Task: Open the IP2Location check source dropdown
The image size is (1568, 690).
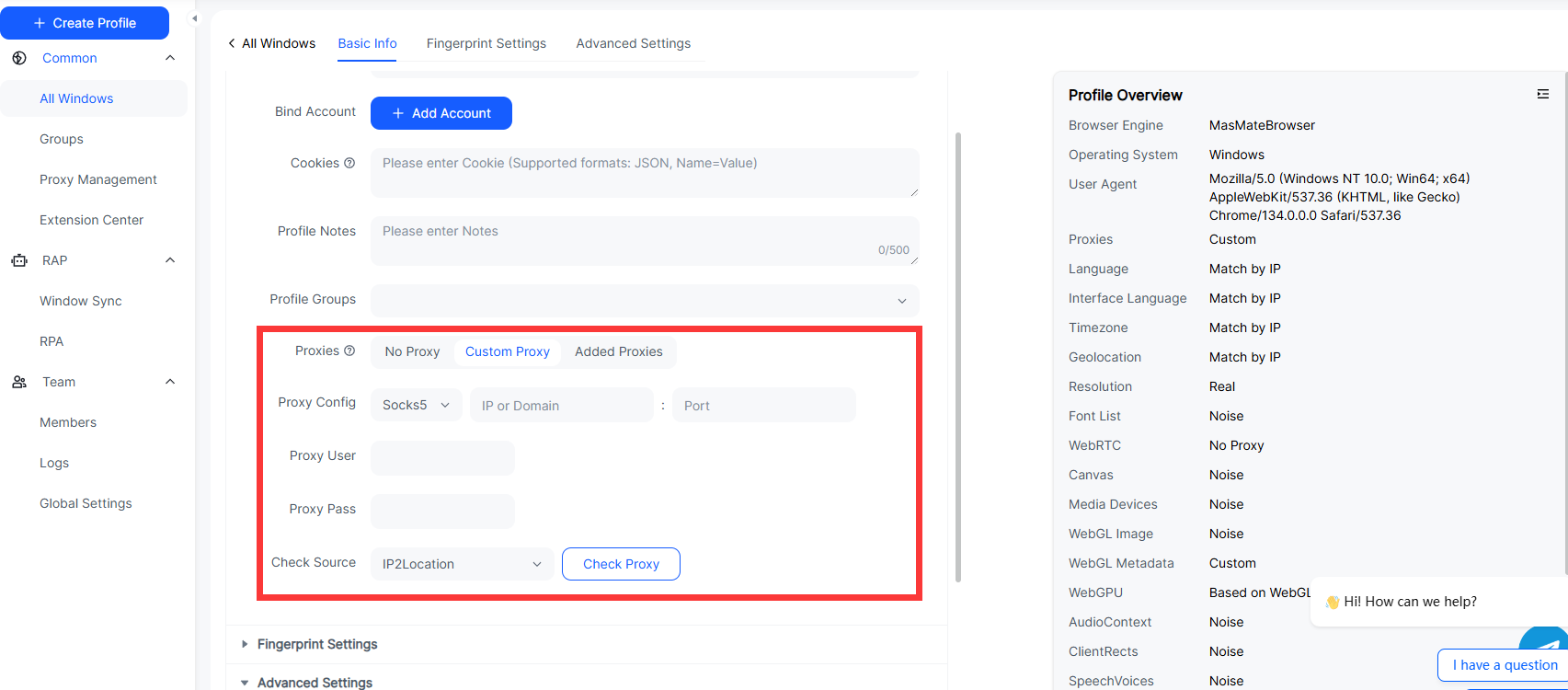Action: pos(462,564)
